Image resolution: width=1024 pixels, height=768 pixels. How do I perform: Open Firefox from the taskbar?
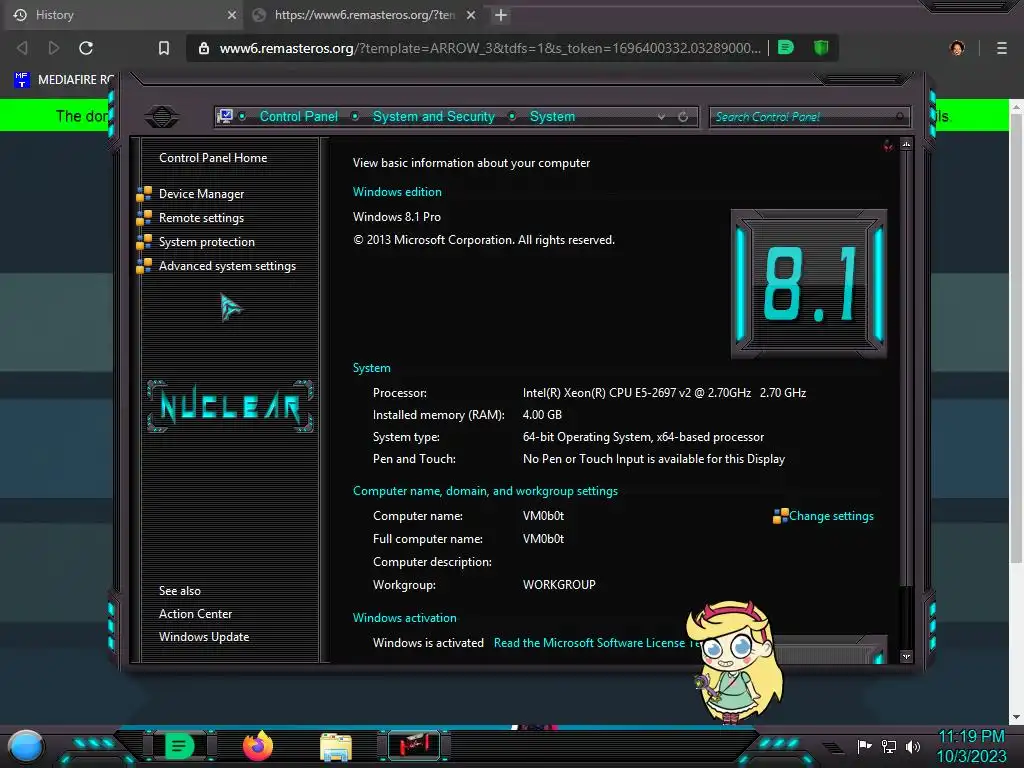pos(258,746)
